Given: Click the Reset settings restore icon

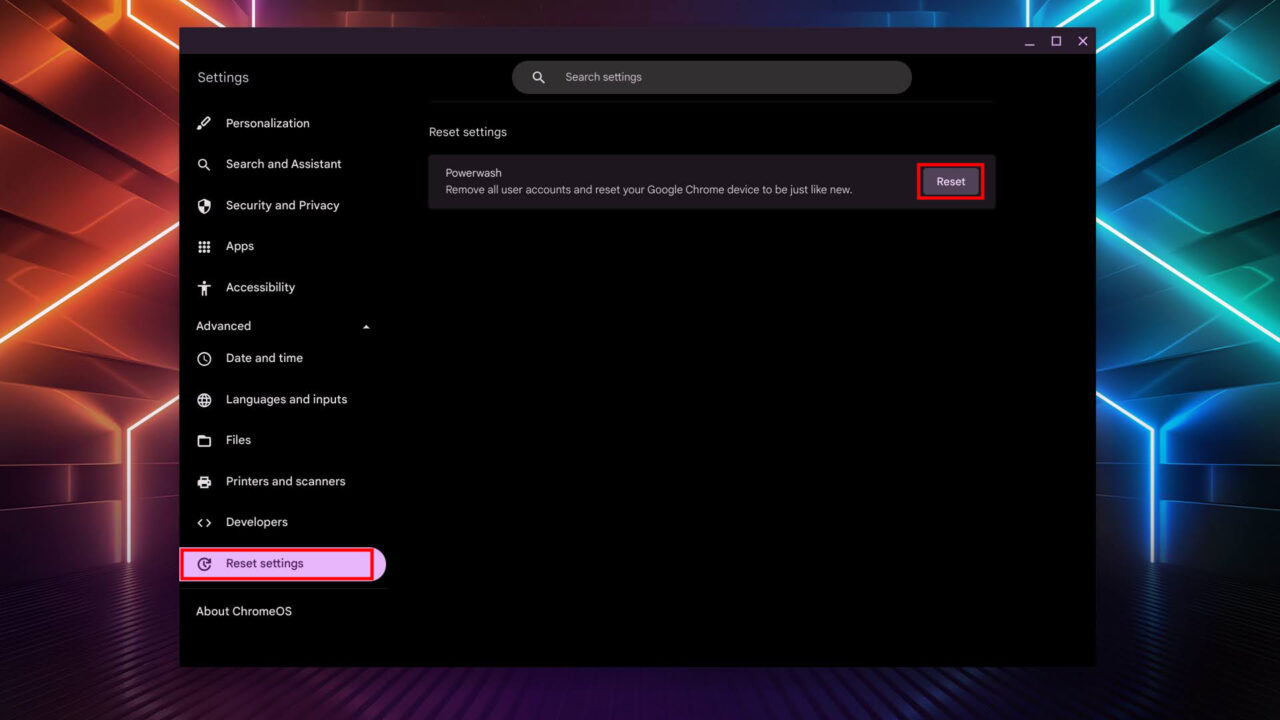Looking at the screenshot, I should point(203,563).
